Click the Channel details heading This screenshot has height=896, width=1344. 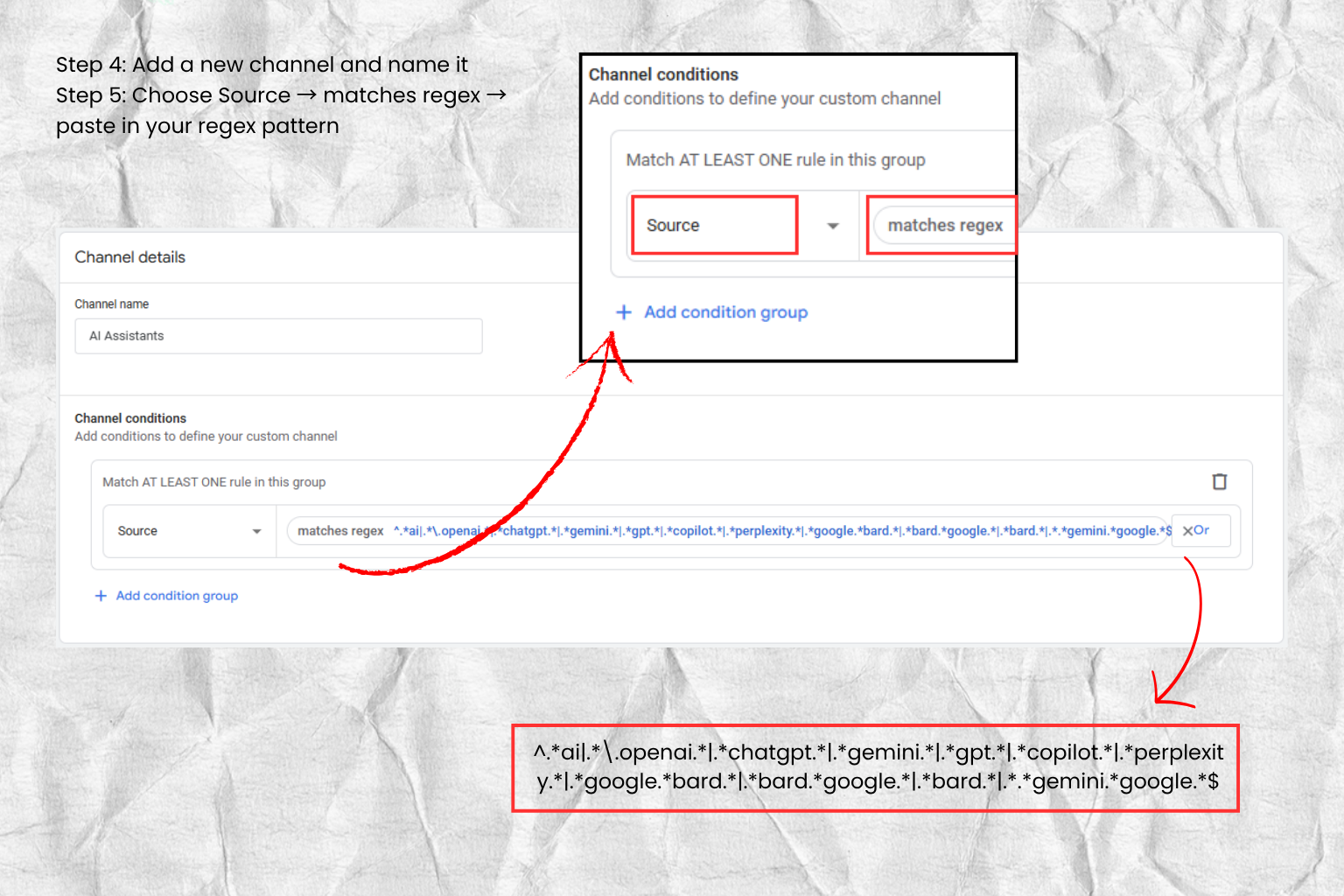[129, 257]
